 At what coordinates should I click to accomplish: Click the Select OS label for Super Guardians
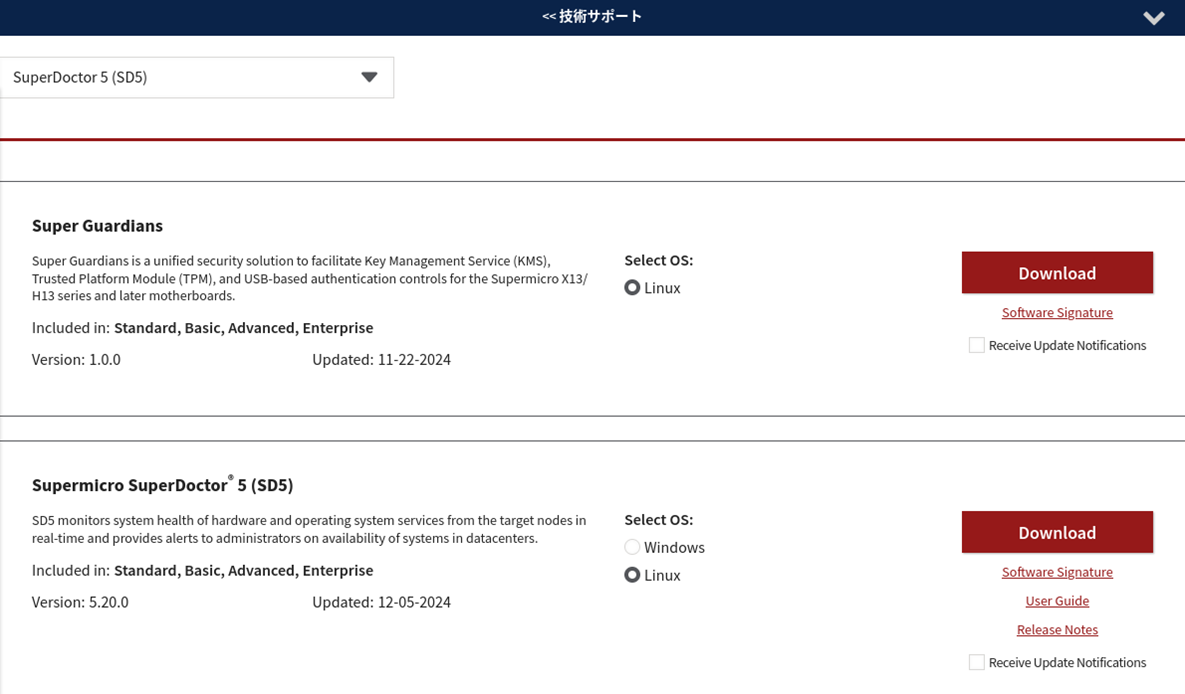click(658, 260)
